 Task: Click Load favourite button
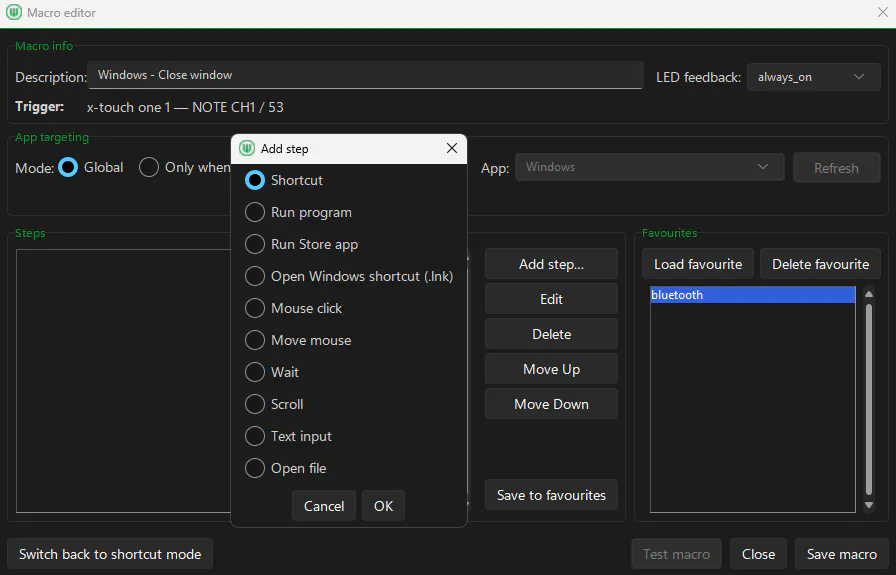coord(698,264)
